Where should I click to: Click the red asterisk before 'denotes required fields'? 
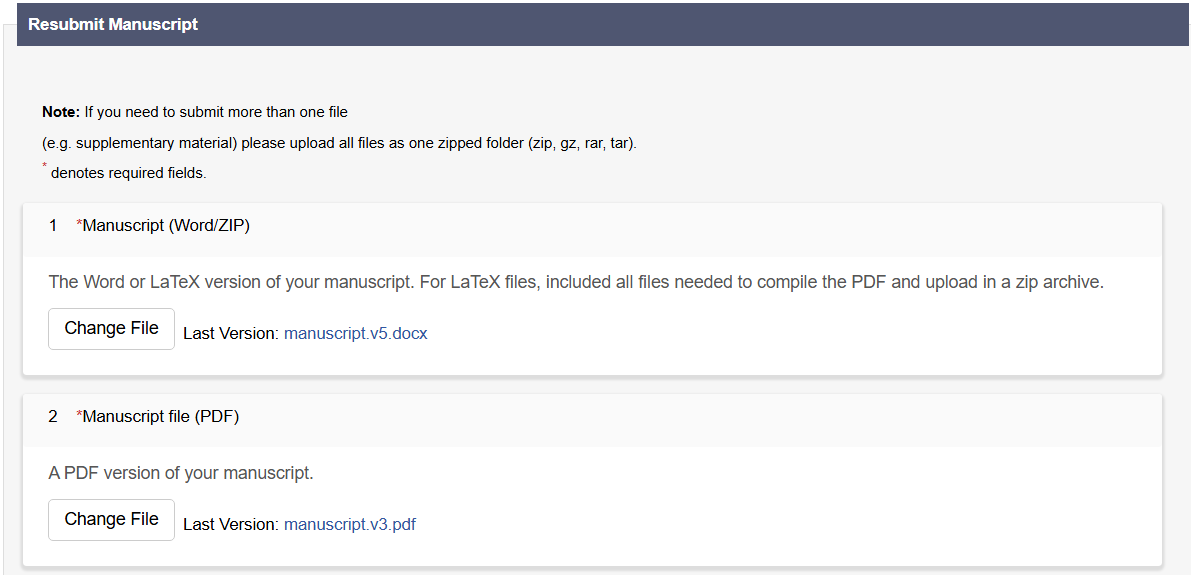coord(45,167)
